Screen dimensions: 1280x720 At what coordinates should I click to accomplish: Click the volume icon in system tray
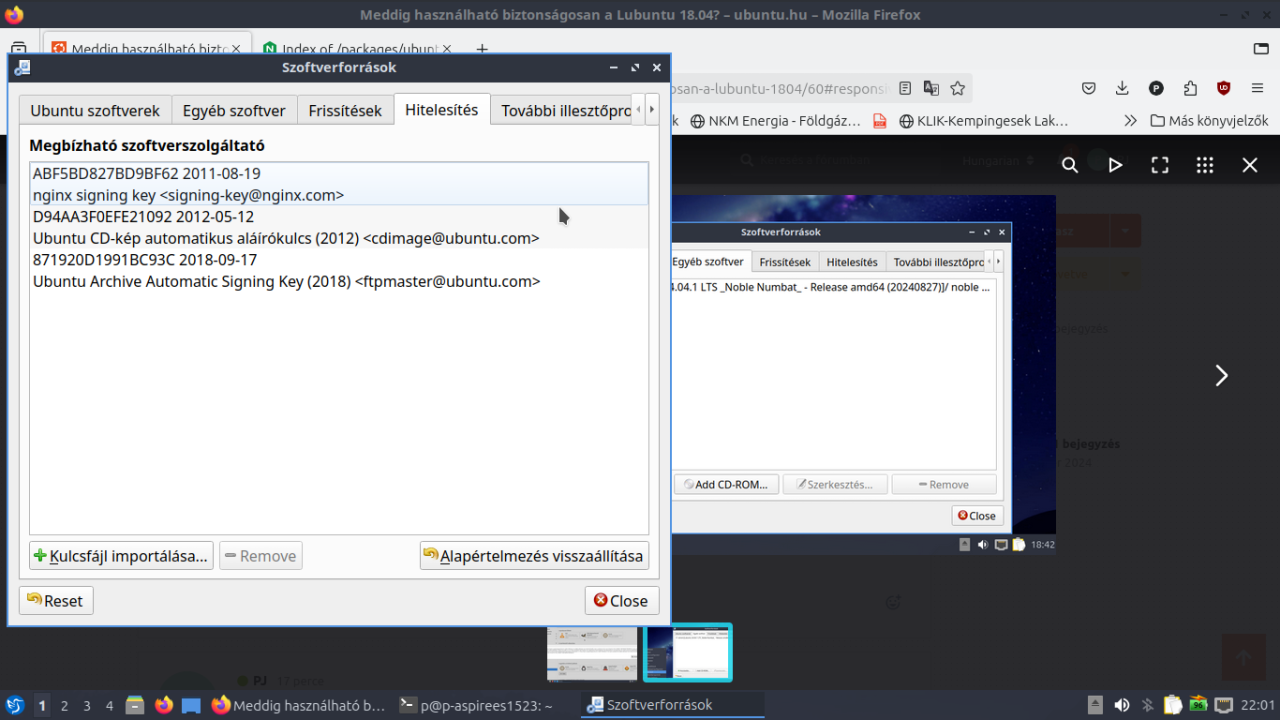(x=1122, y=705)
